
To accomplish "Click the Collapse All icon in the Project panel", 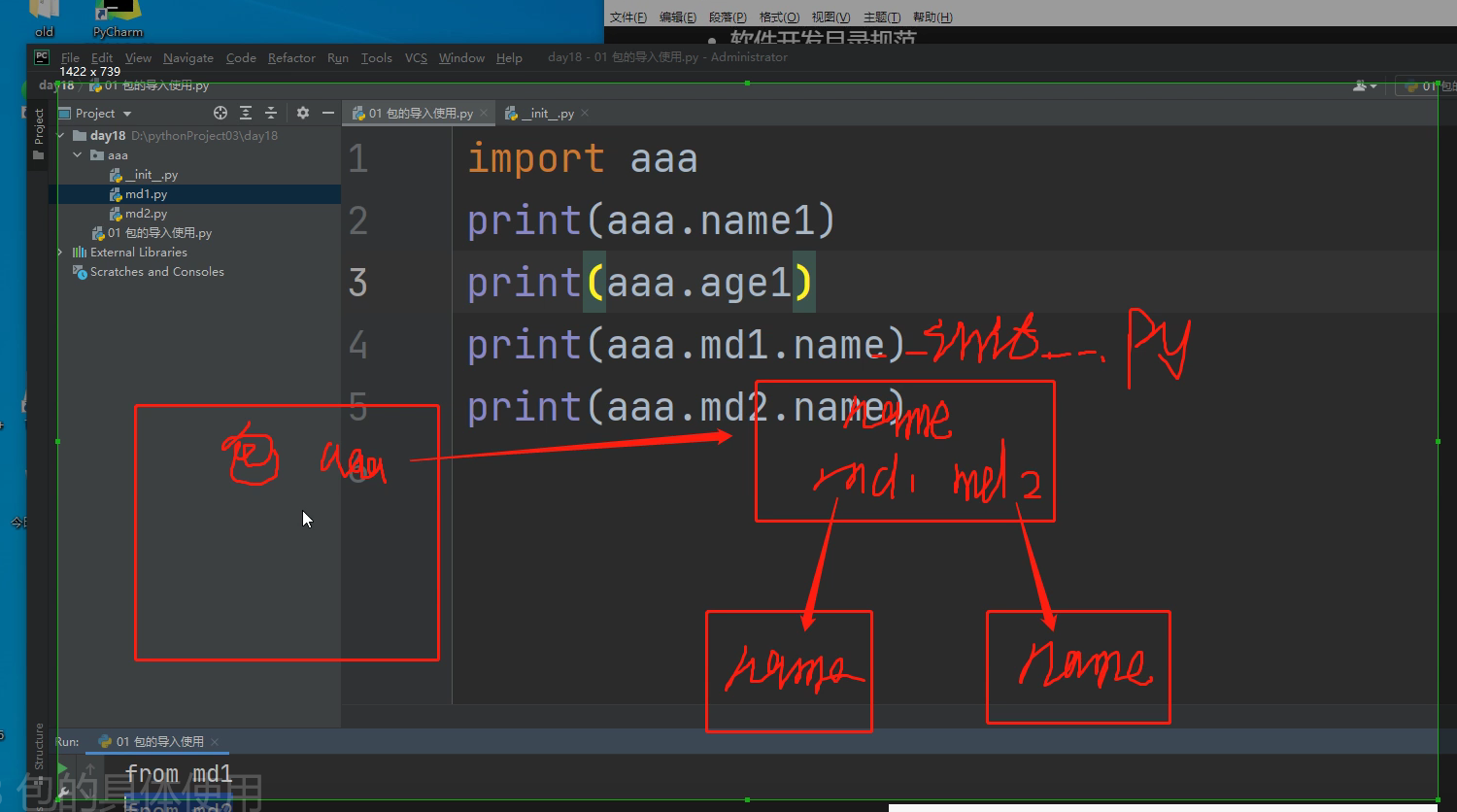I will coord(271,113).
